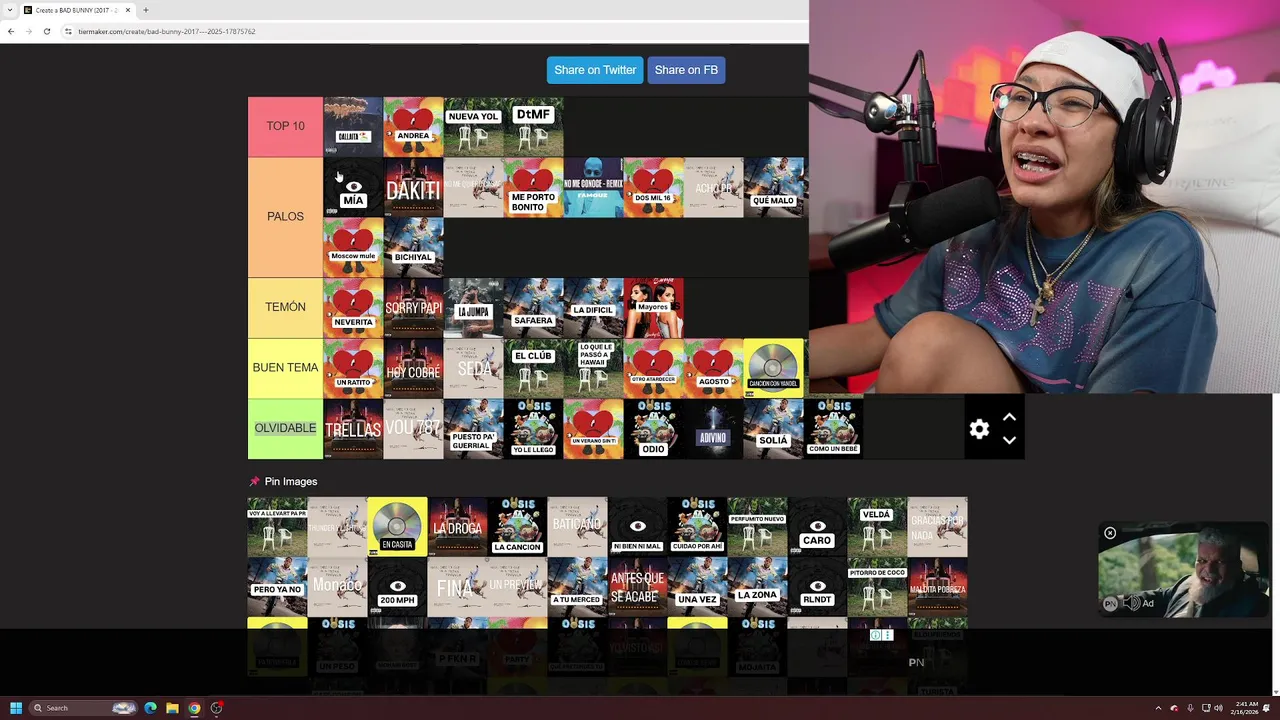Screen dimensions: 1280x720
Task: Close the video ad overlay
Action: tap(1110, 533)
